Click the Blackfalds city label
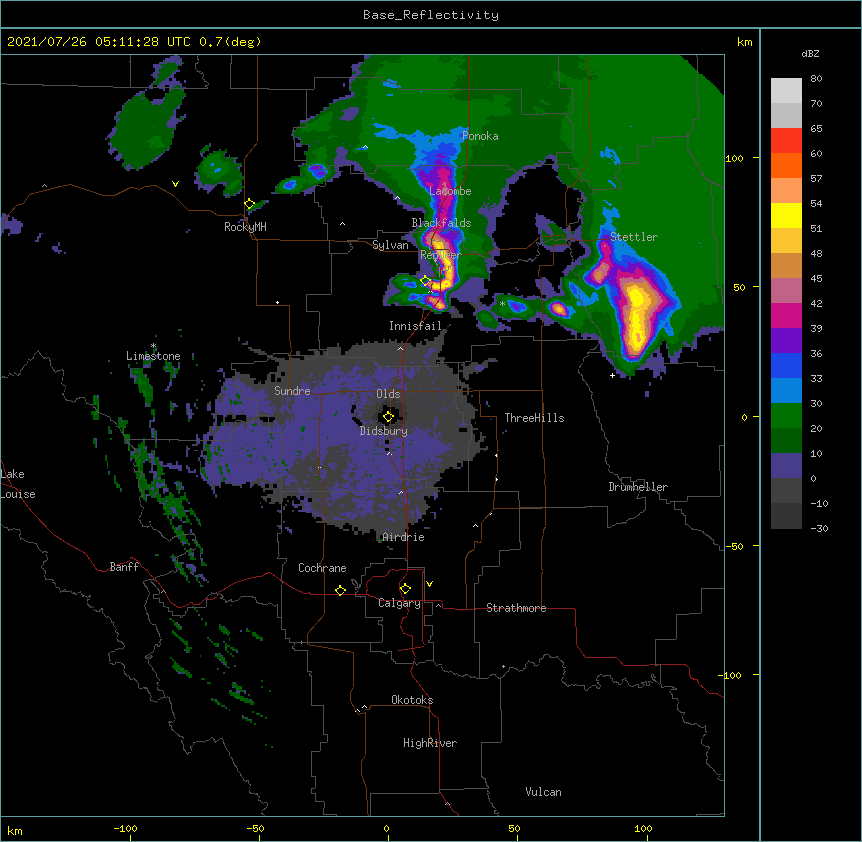This screenshot has height=842, width=862. coord(441,223)
